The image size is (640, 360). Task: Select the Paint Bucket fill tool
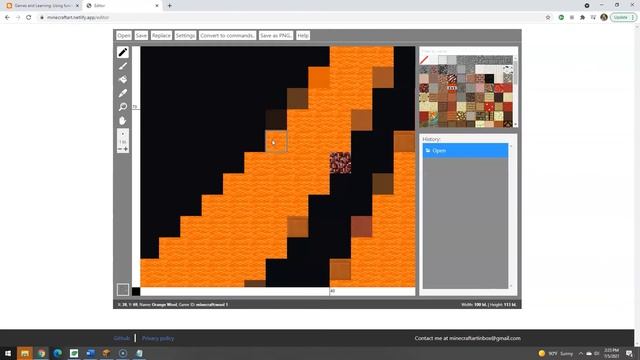(x=122, y=80)
